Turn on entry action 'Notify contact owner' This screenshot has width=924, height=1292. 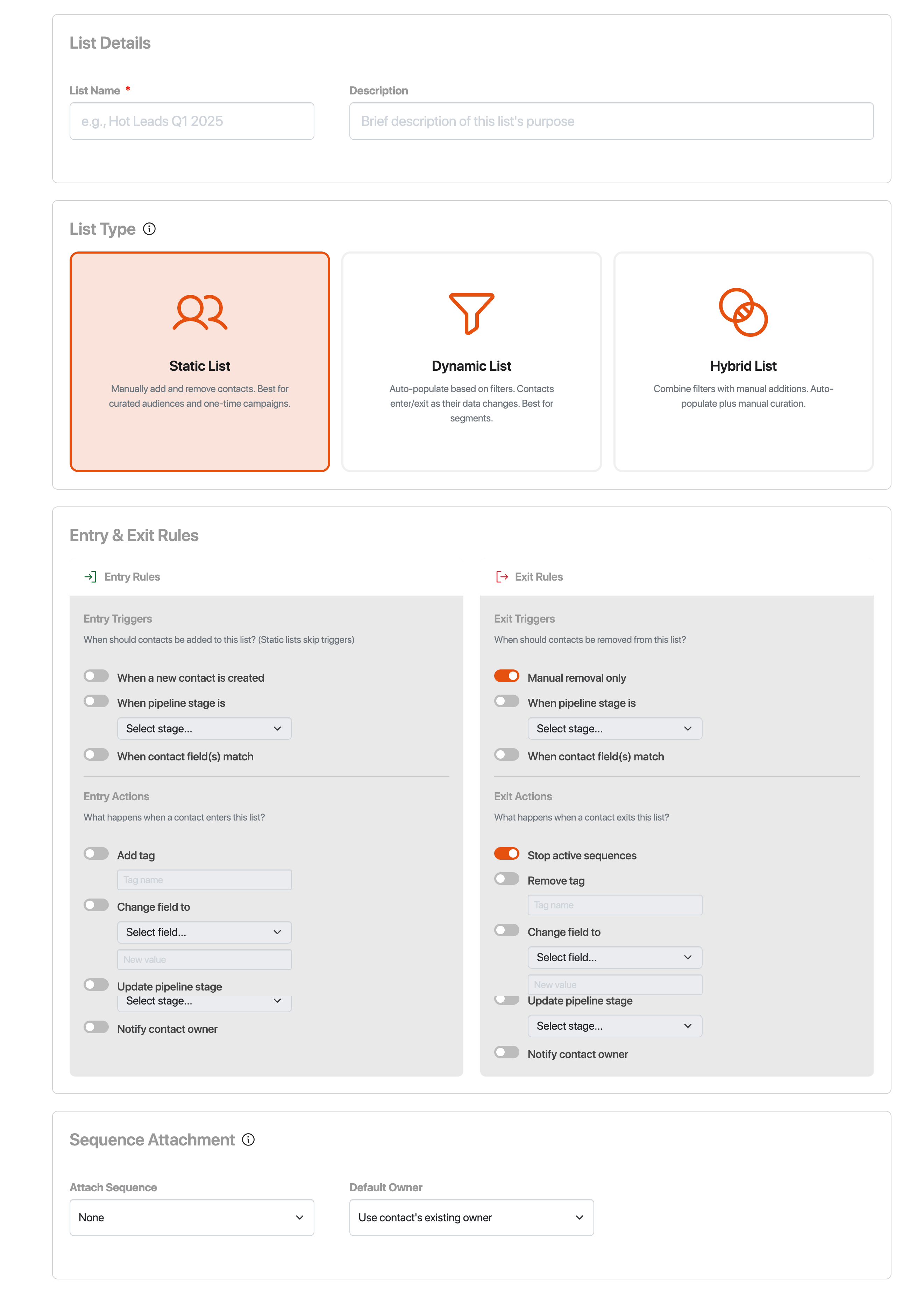click(x=96, y=1027)
